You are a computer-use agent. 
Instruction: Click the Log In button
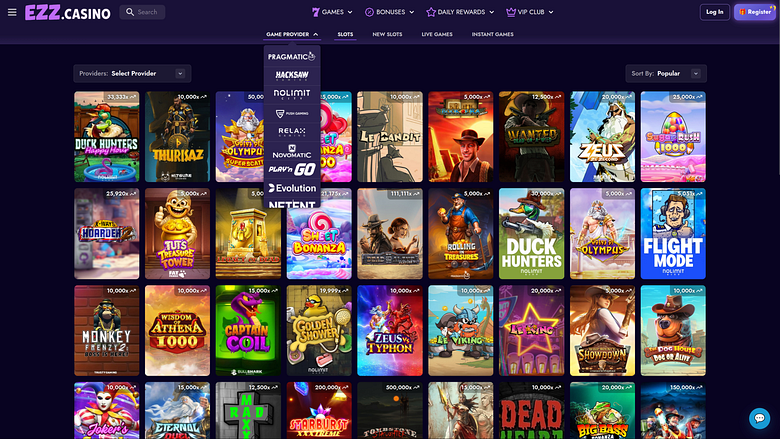[x=714, y=12]
